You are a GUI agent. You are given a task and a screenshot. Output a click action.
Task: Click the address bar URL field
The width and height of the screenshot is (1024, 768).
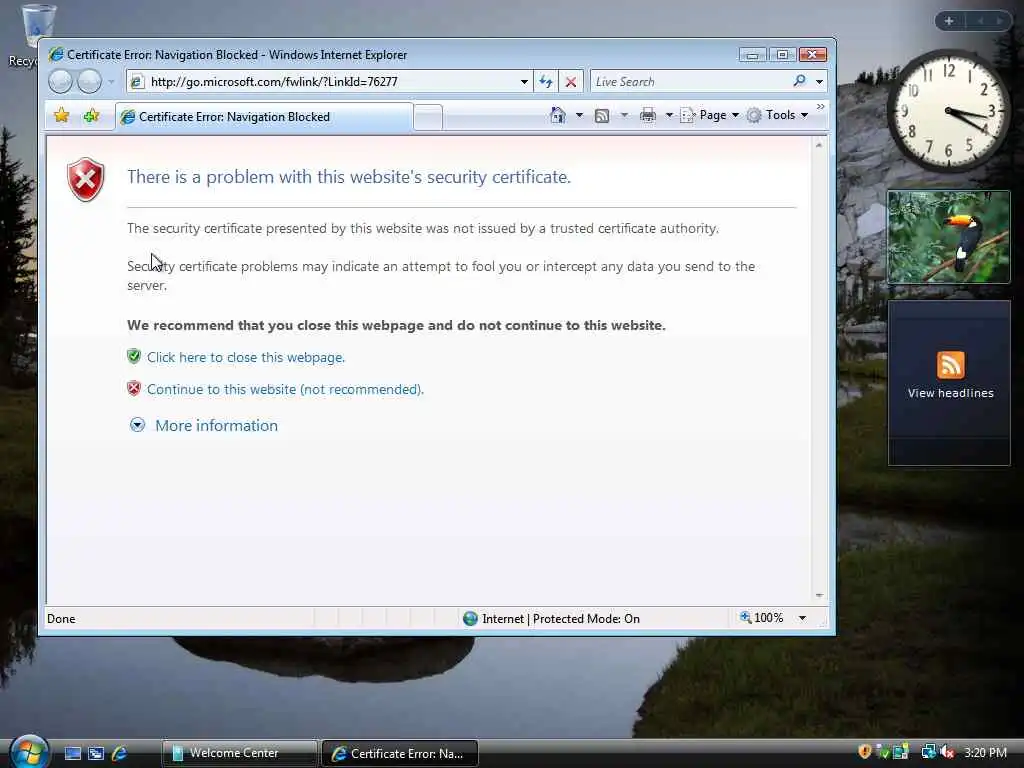(x=327, y=82)
